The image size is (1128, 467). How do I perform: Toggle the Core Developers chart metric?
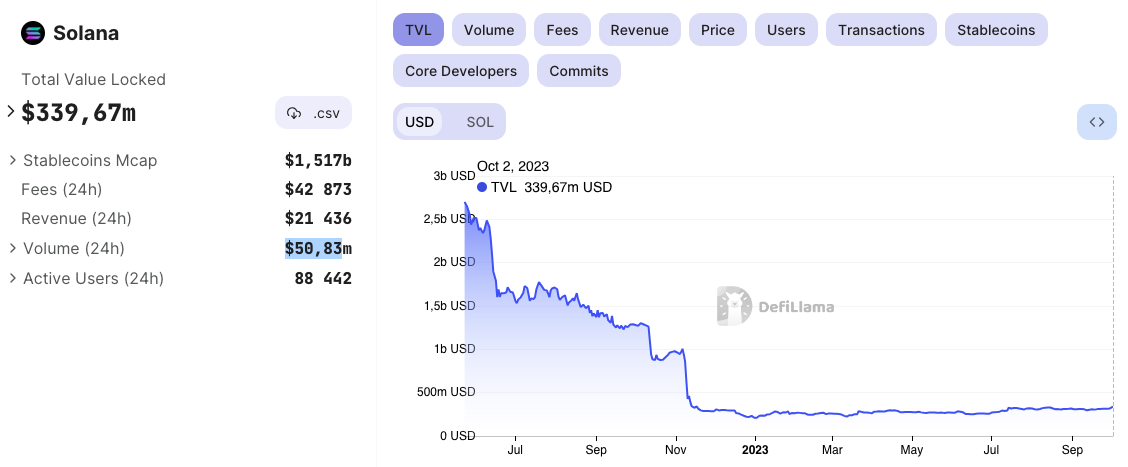tap(461, 71)
